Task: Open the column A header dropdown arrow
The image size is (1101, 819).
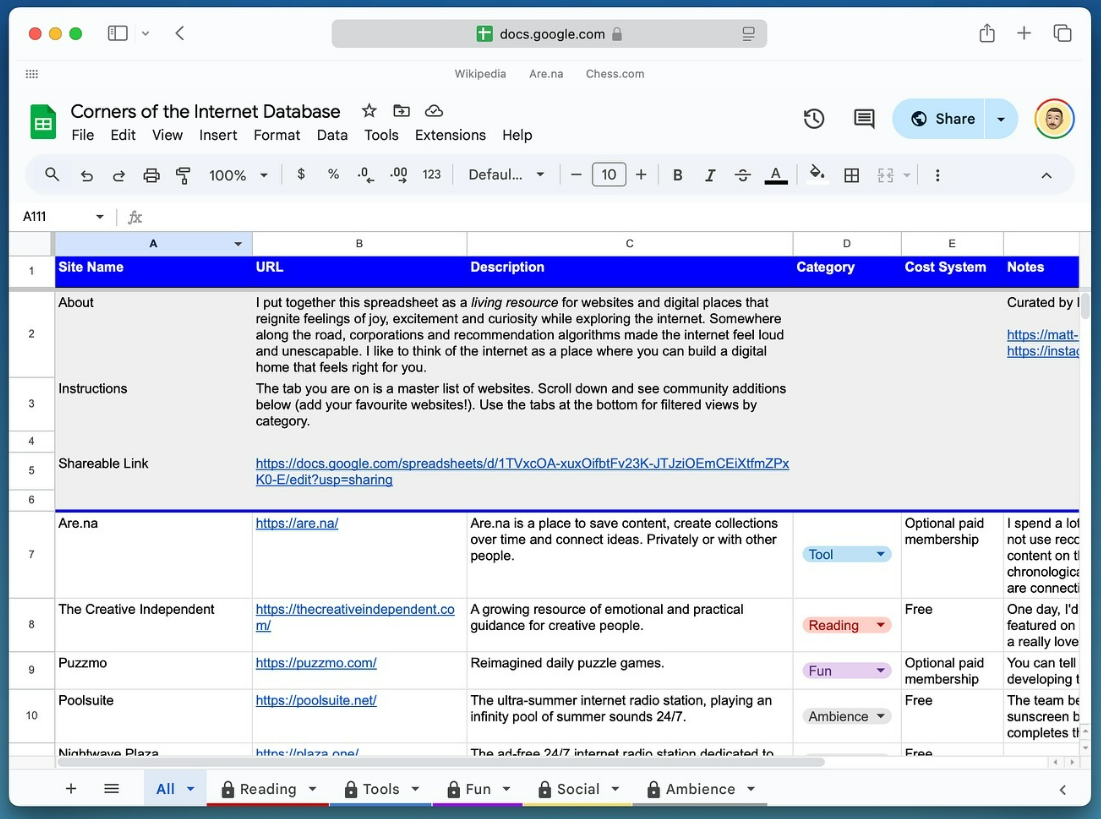Action: pyautogui.click(x=238, y=244)
